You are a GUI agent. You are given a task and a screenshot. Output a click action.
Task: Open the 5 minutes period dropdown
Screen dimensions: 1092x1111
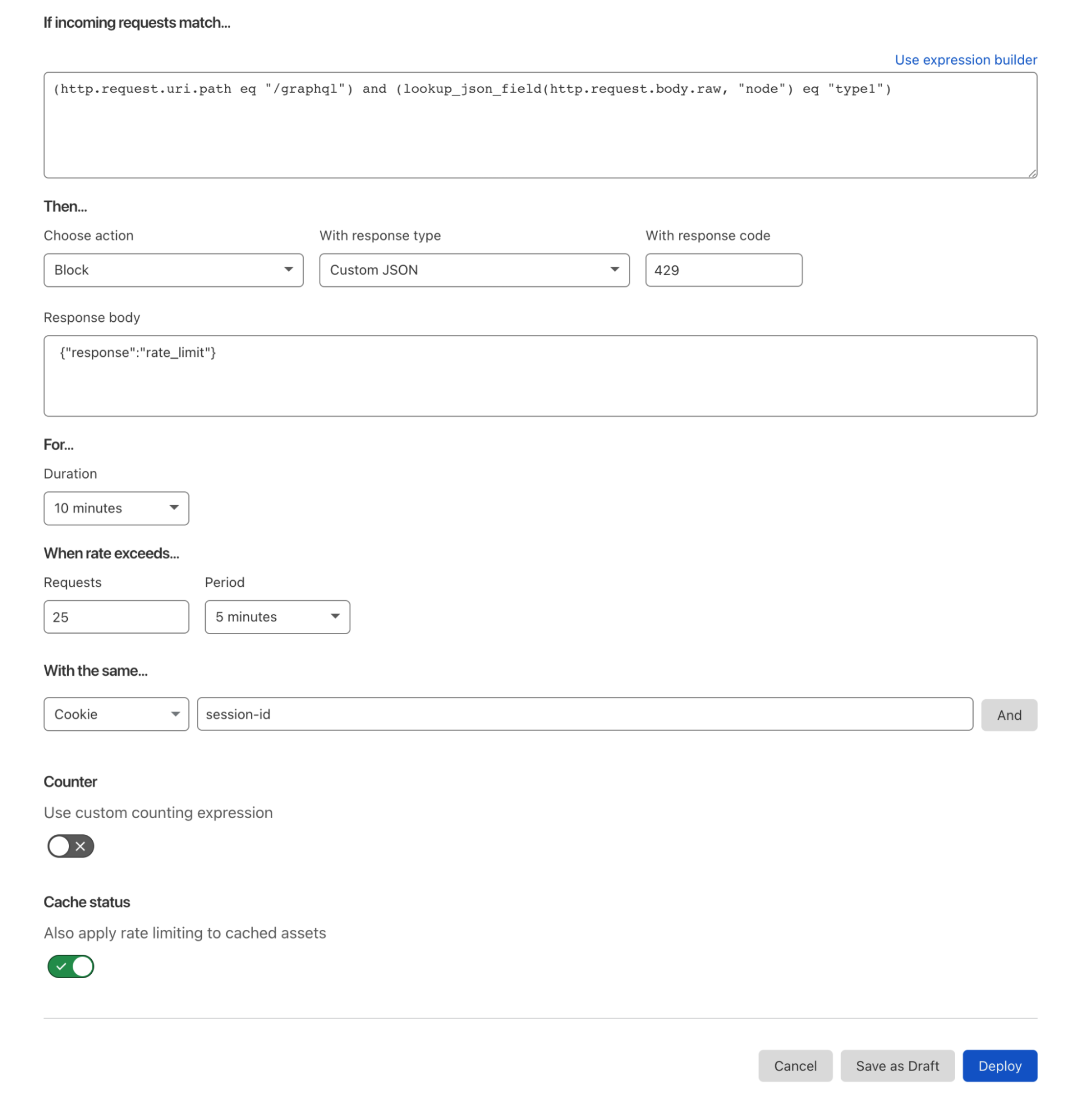click(277, 617)
